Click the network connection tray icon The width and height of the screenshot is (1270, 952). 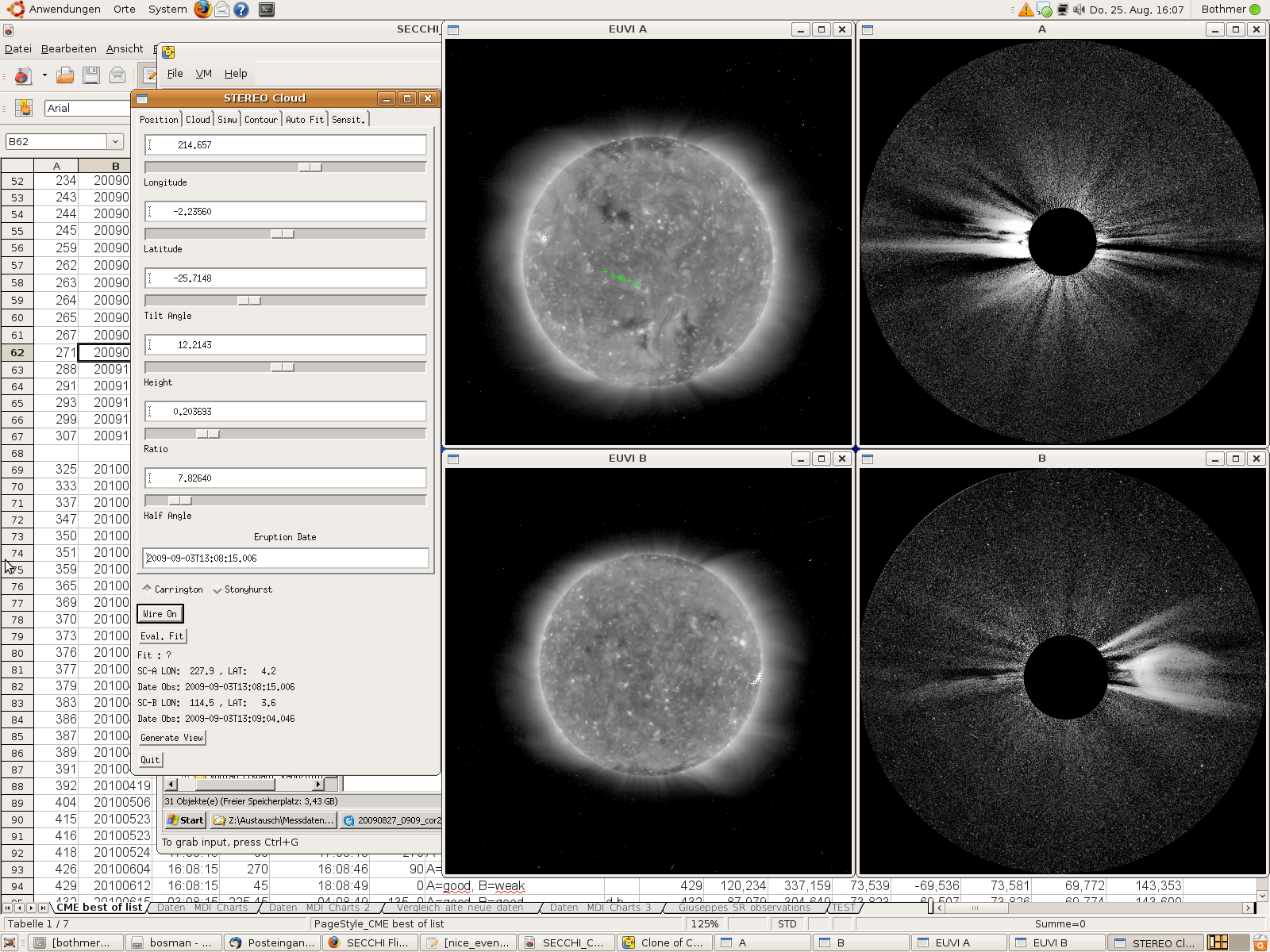(1062, 10)
